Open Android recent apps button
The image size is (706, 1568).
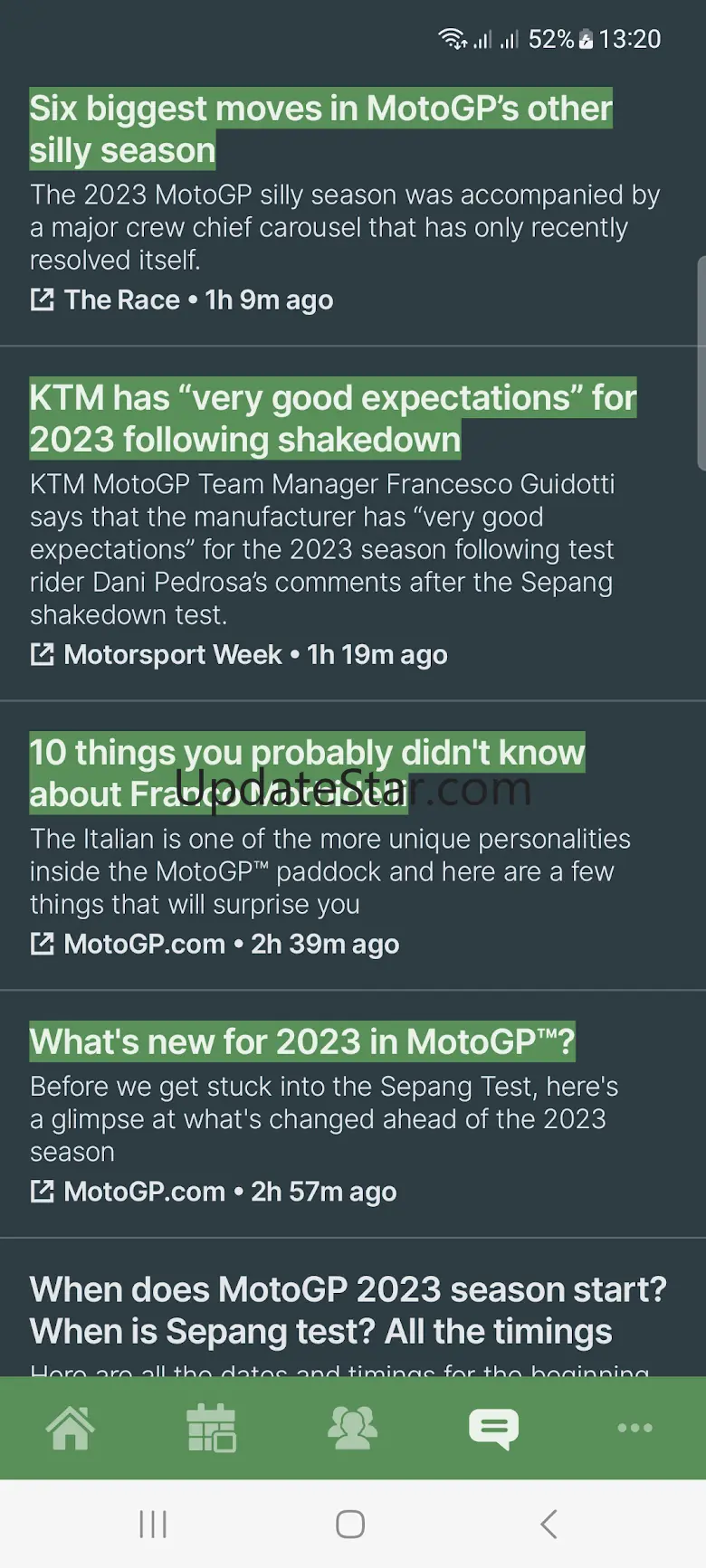pyautogui.click(x=153, y=1524)
